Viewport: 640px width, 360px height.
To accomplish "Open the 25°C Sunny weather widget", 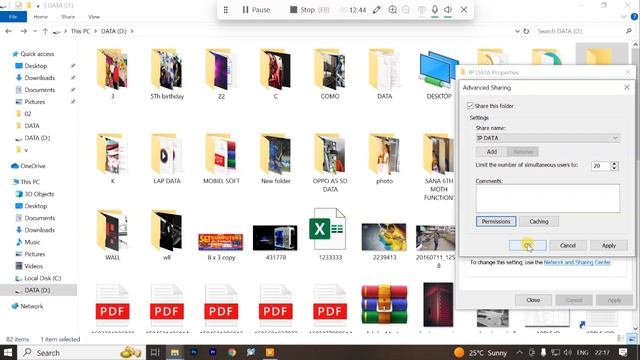I will (480, 352).
